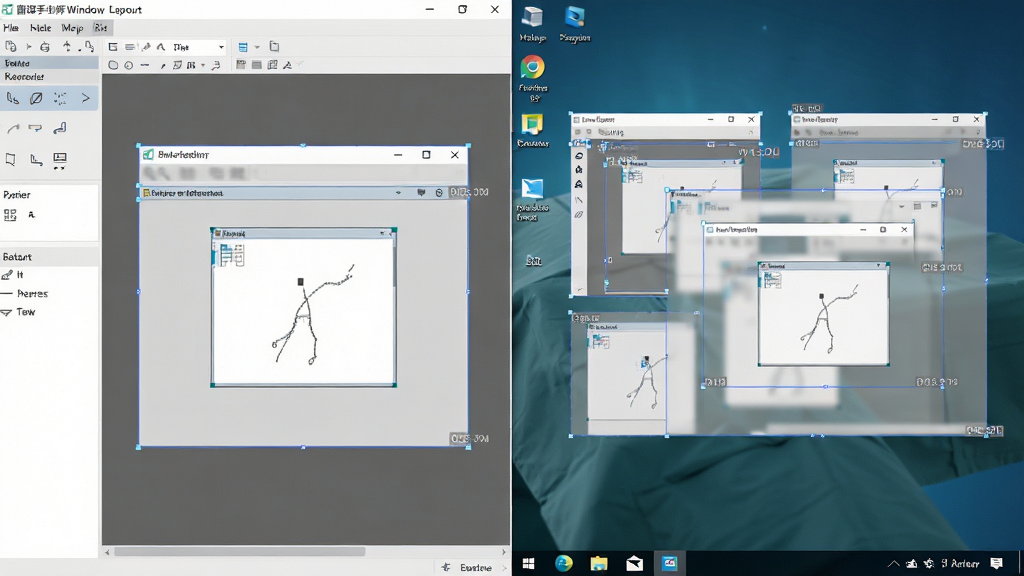Click the grid icon under the Pytier section
The image size is (1024, 576).
pos(10,215)
